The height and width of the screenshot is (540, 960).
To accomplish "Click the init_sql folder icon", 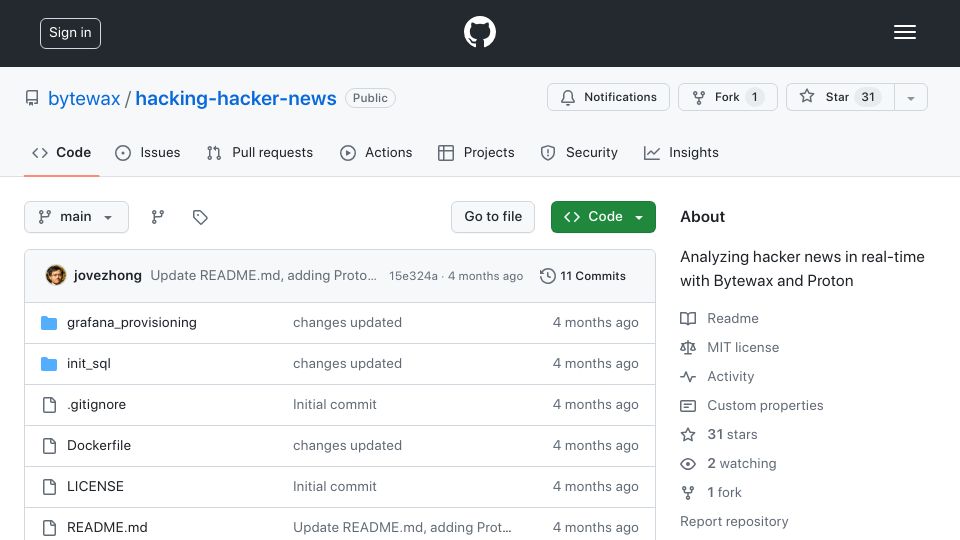I will (x=49, y=364).
